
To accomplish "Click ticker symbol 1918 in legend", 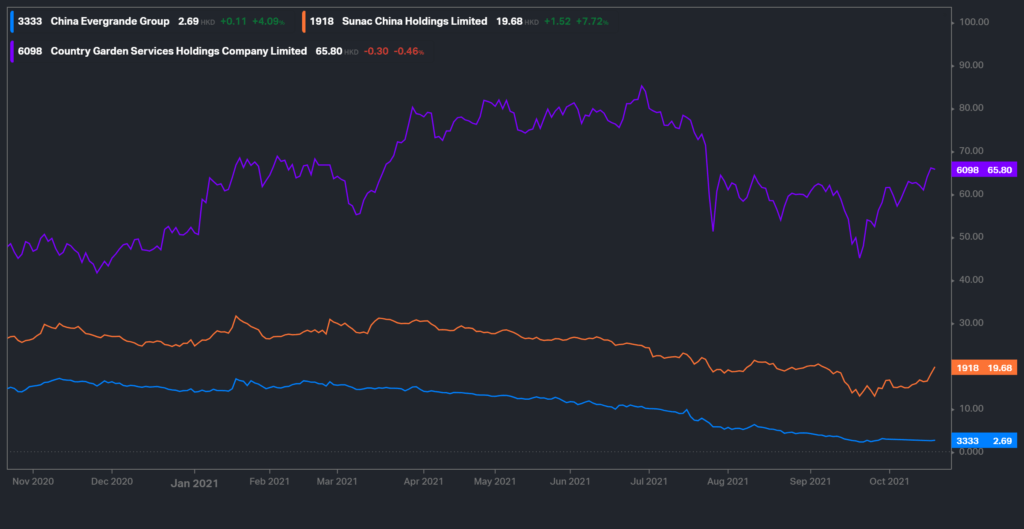I will [322, 22].
